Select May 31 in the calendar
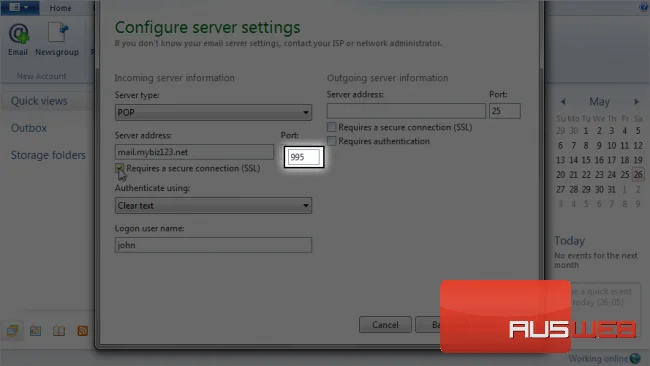Screen dimensions: 650x366 click(611, 189)
